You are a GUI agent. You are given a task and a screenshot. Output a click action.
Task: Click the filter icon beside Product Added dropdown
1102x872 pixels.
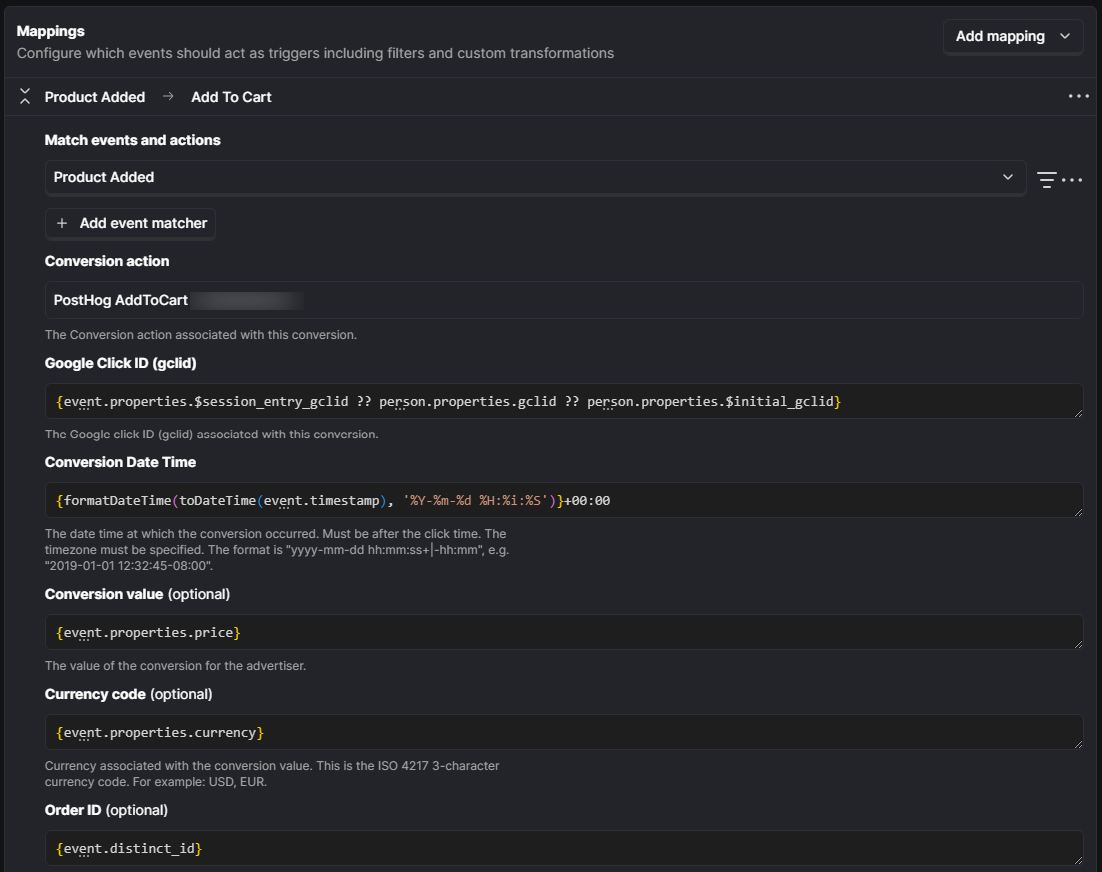click(1046, 180)
